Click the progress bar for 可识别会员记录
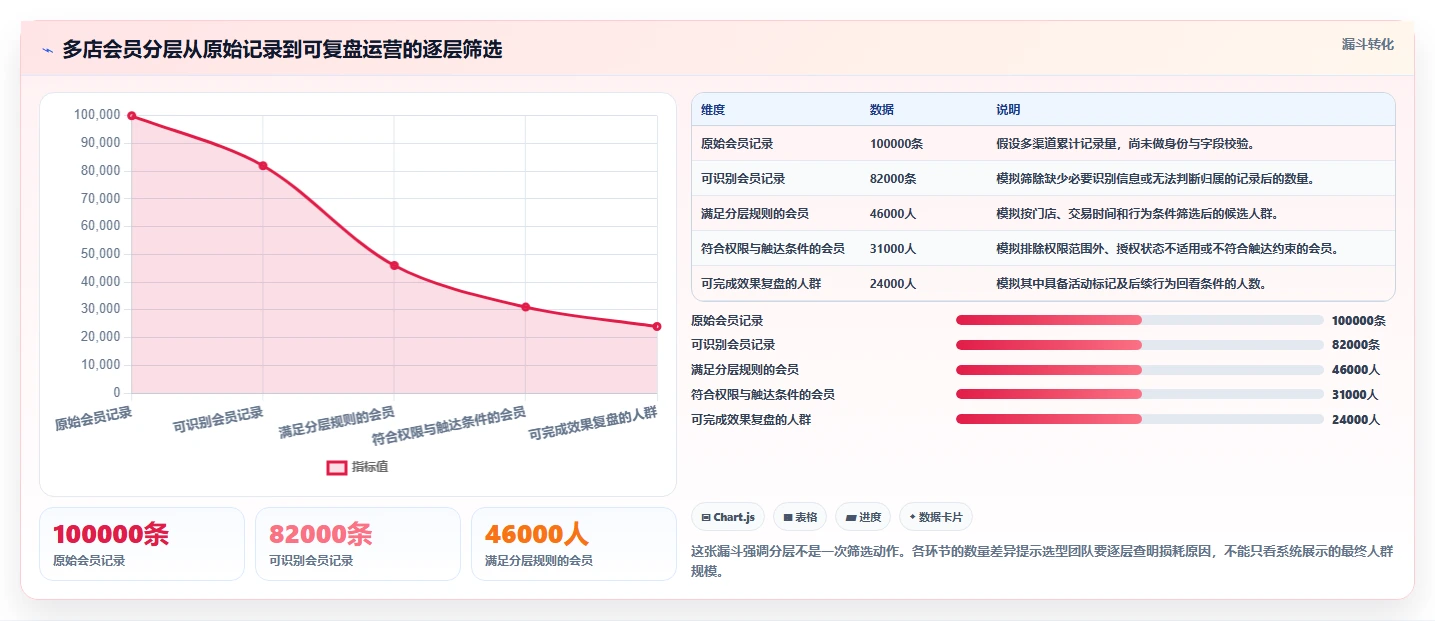Screen dimensions: 1435x621 tap(1139, 345)
